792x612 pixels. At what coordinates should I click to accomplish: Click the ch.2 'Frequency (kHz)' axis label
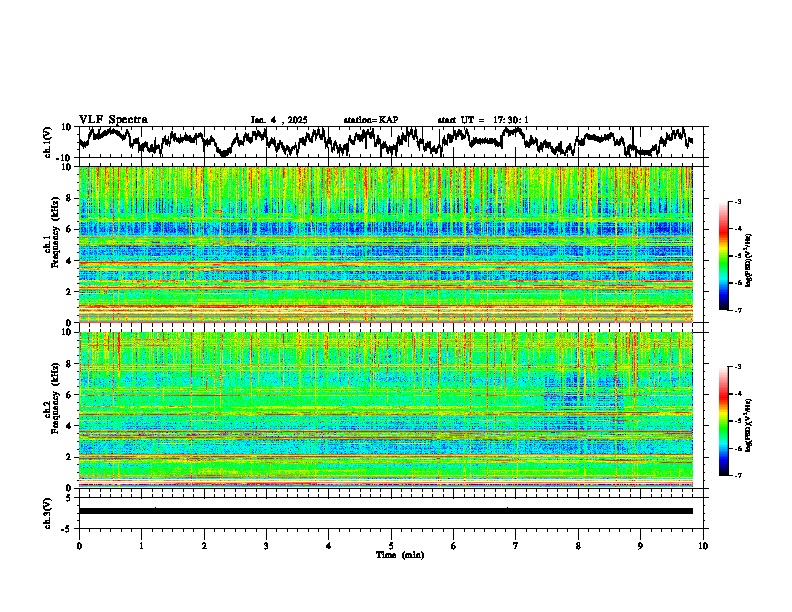tap(55, 398)
